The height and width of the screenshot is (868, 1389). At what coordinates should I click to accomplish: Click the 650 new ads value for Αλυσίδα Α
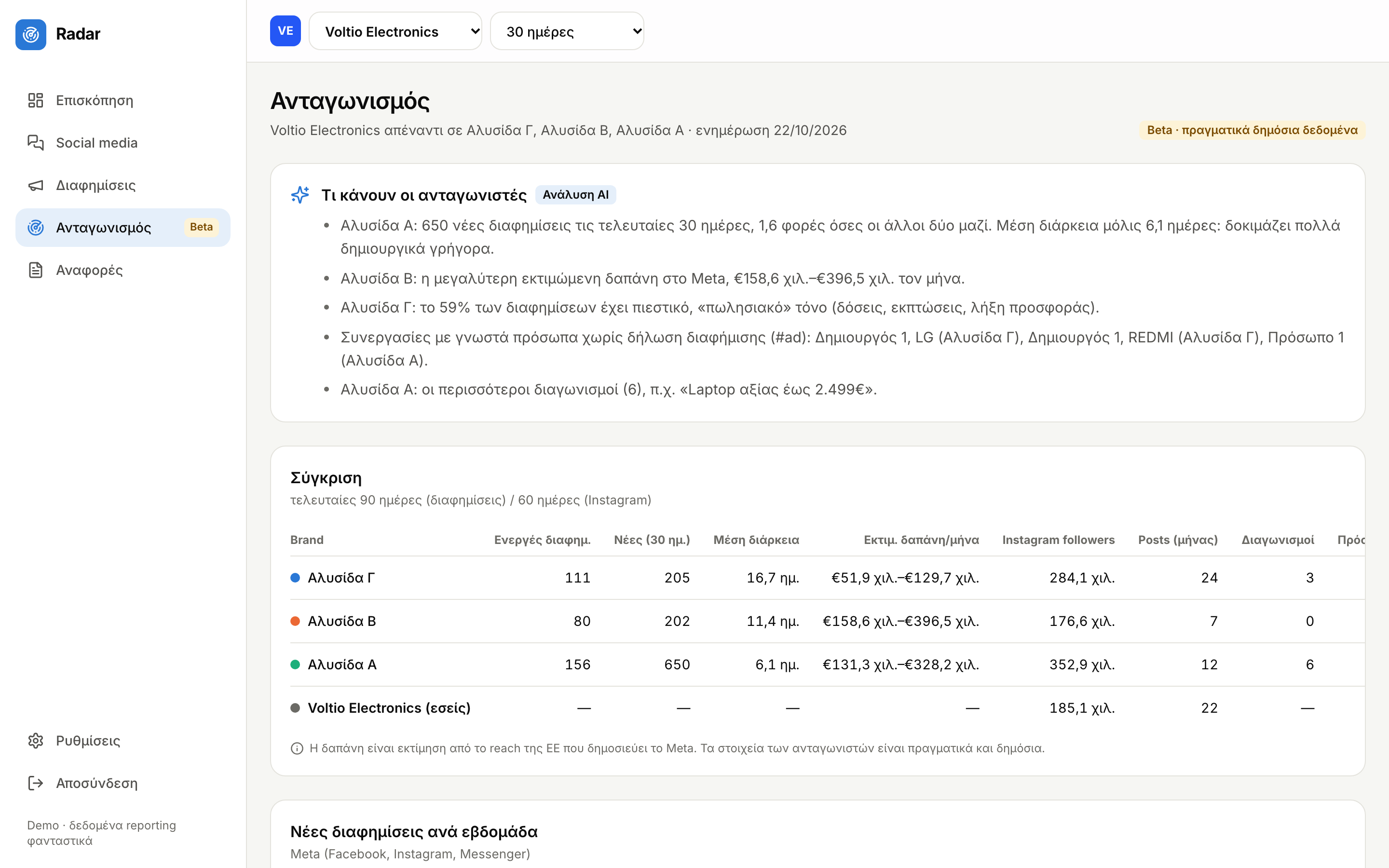coord(677,664)
